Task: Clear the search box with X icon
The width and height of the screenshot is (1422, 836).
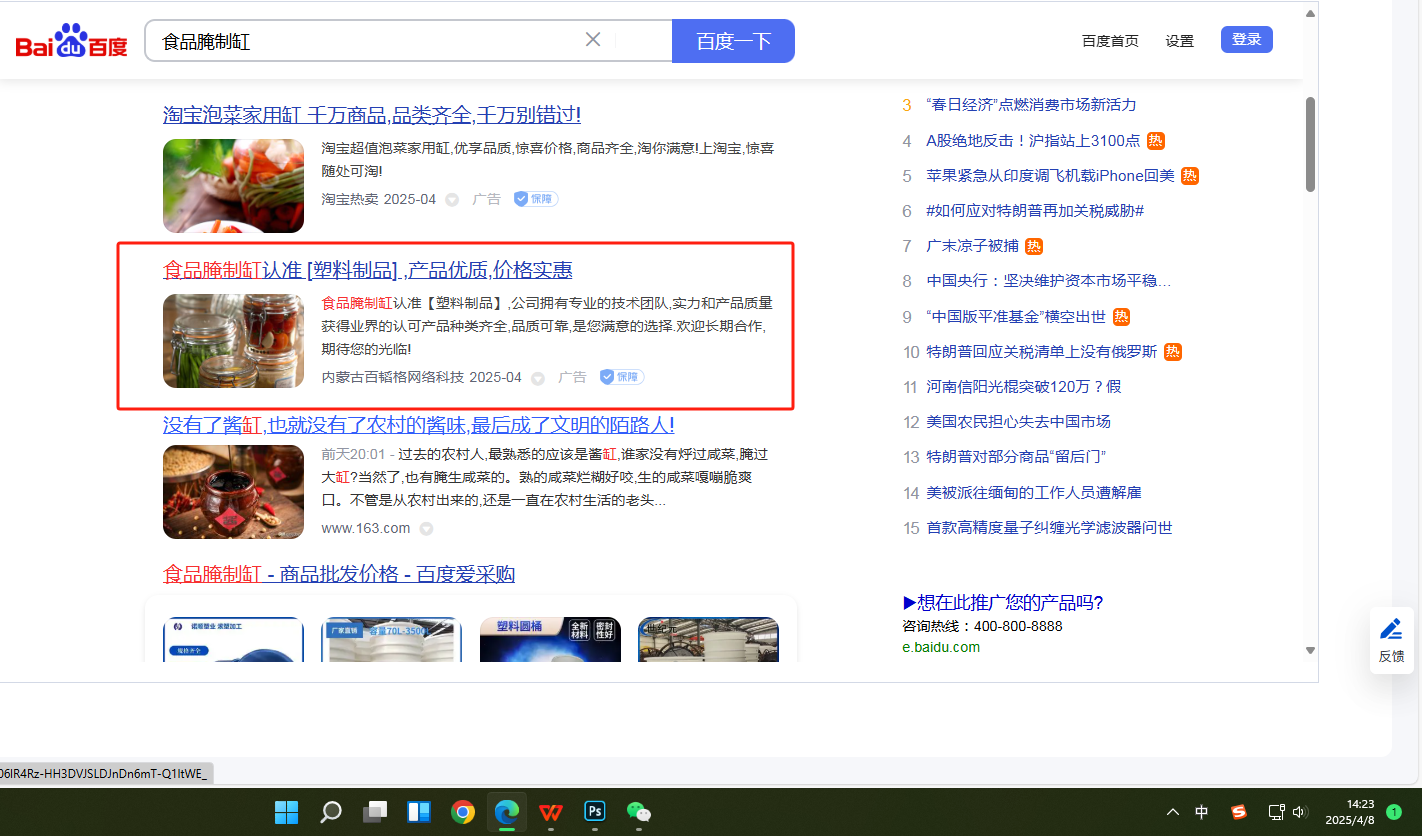Action: 593,40
